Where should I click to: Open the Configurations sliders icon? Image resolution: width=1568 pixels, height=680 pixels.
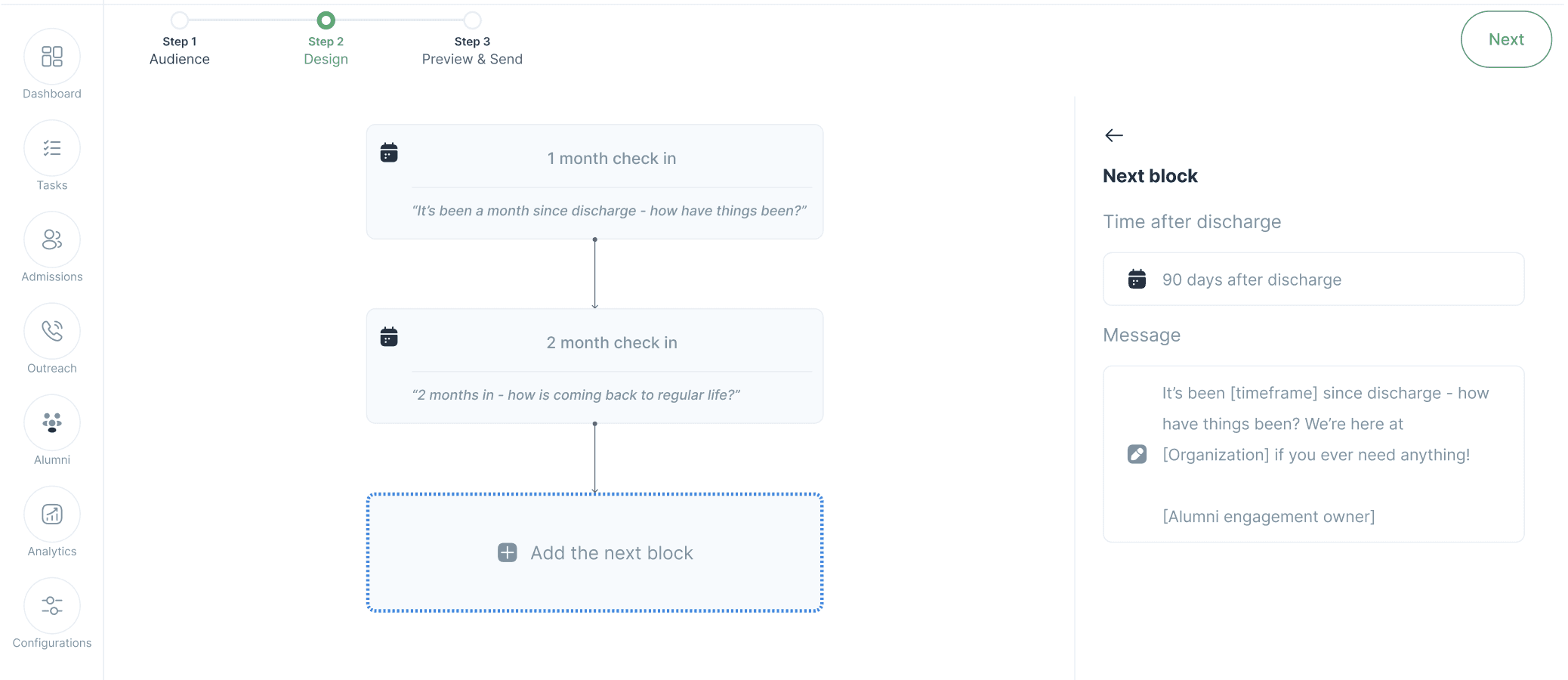[x=52, y=606]
